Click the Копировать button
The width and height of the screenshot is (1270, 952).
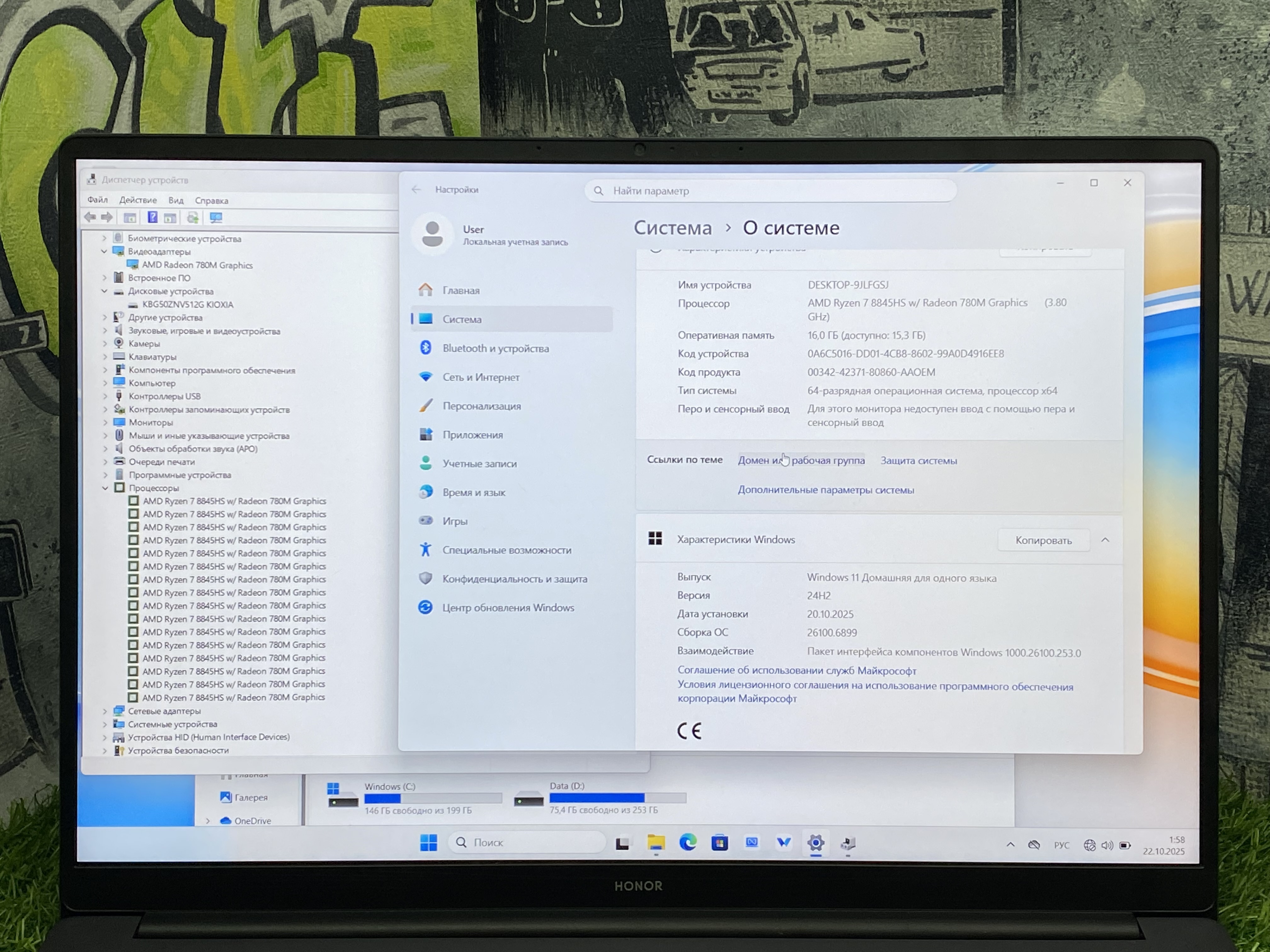coord(1043,541)
